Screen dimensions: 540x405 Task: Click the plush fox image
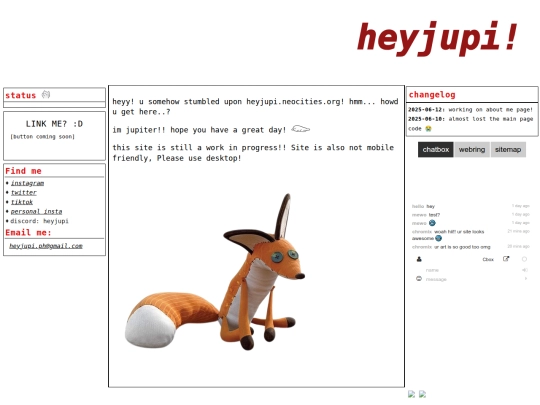click(215, 272)
